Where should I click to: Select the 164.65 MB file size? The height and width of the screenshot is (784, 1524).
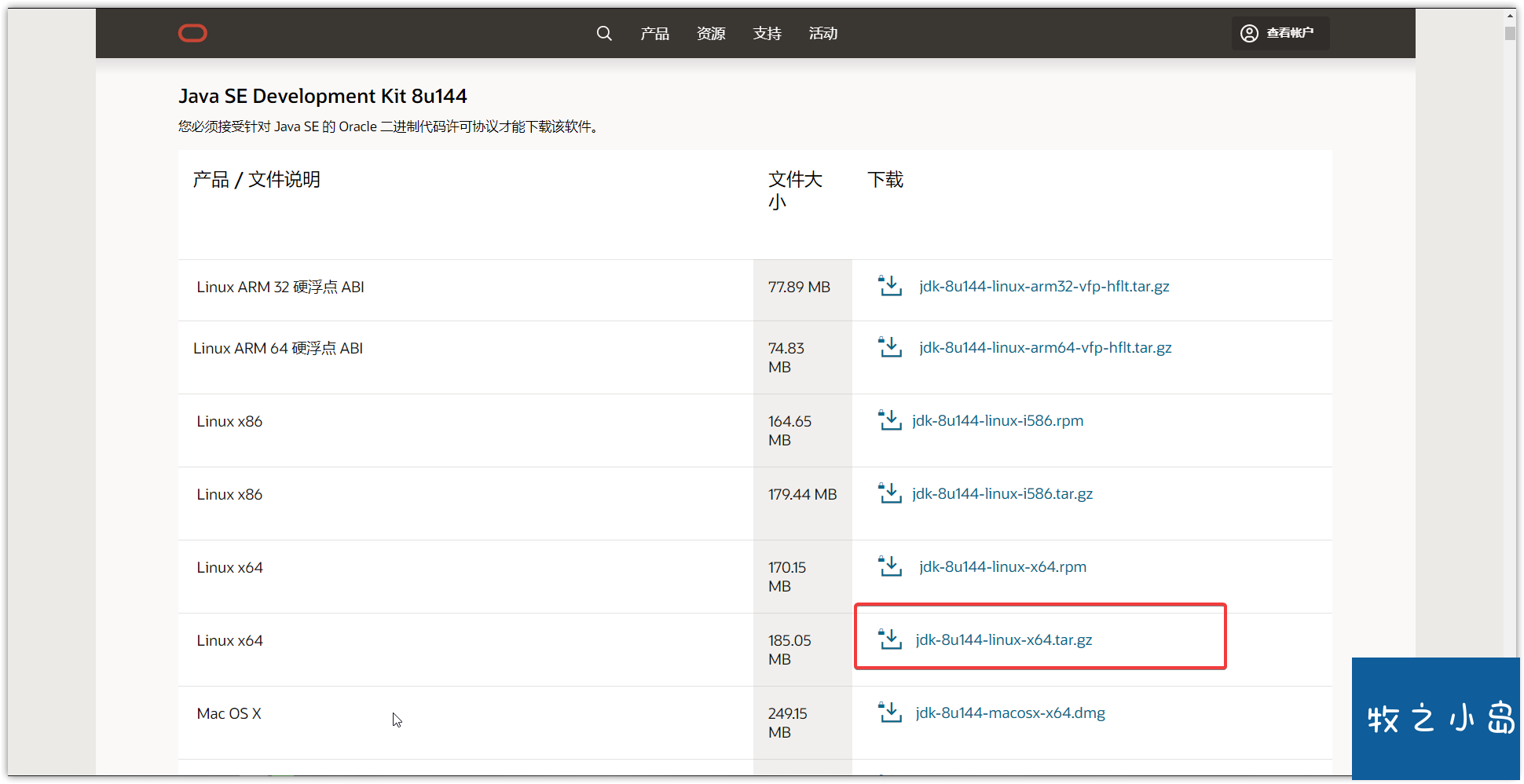789,430
